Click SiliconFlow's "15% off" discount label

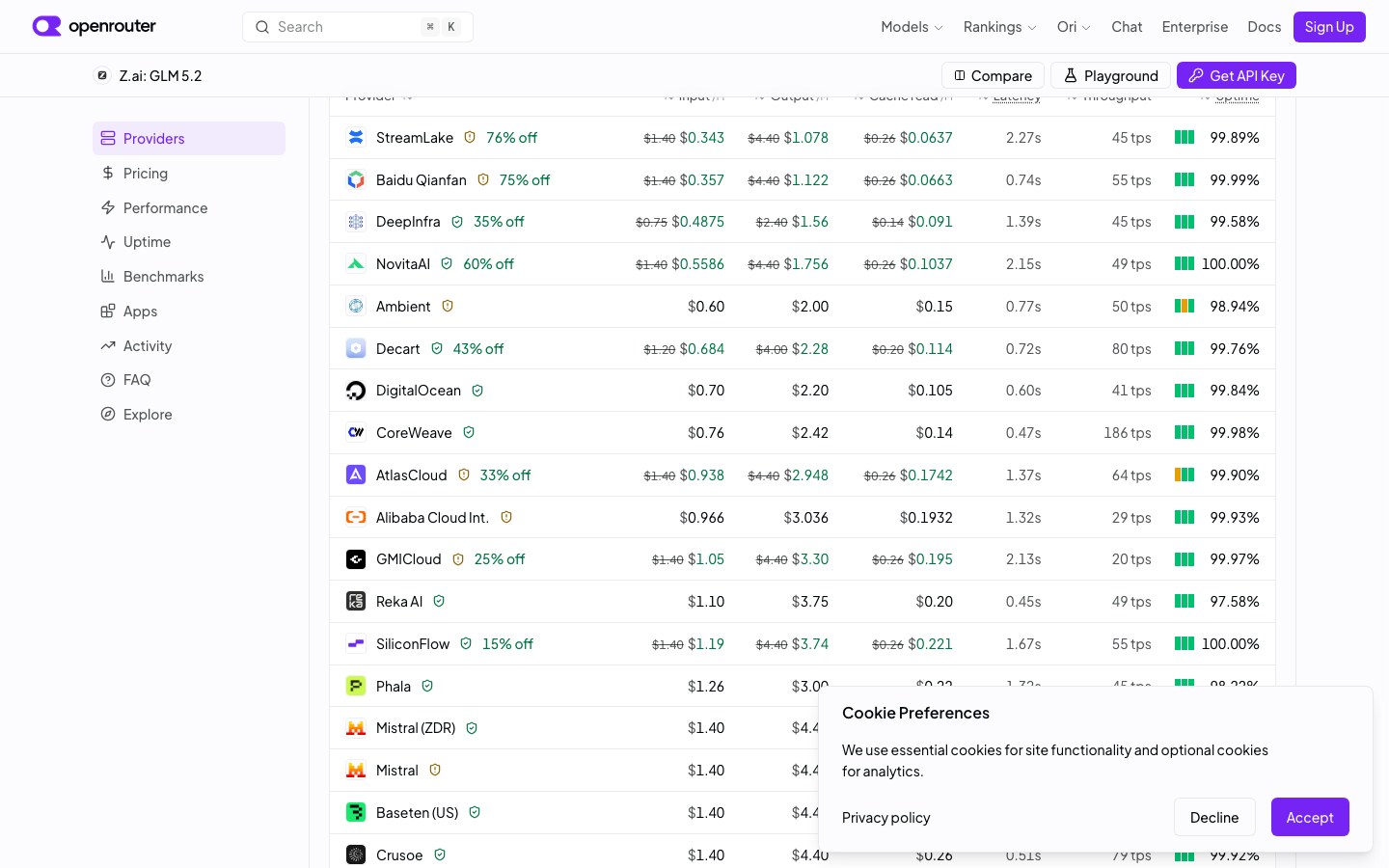(x=507, y=644)
